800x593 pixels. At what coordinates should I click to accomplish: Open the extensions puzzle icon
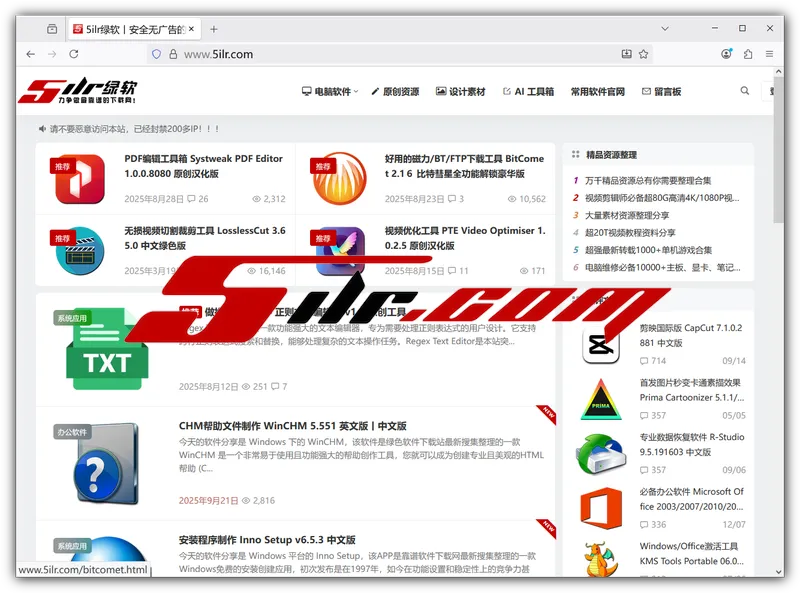748,54
